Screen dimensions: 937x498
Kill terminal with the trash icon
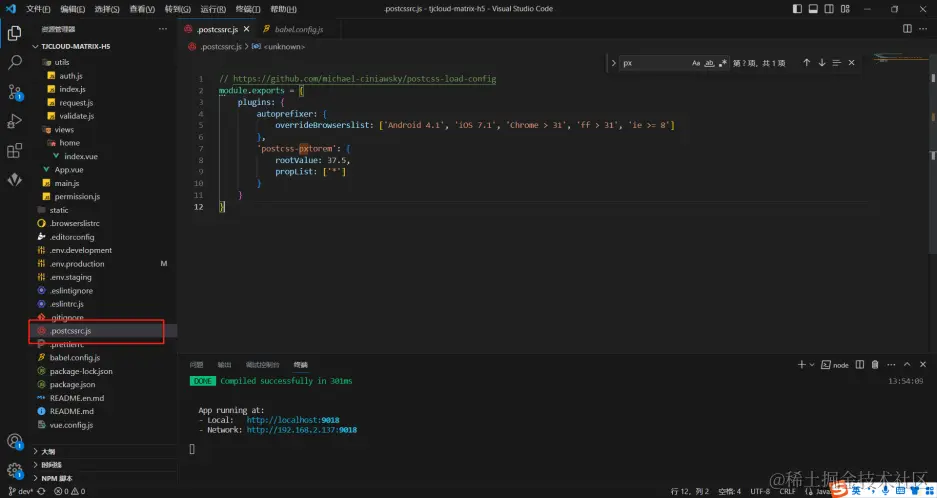[875, 365]
